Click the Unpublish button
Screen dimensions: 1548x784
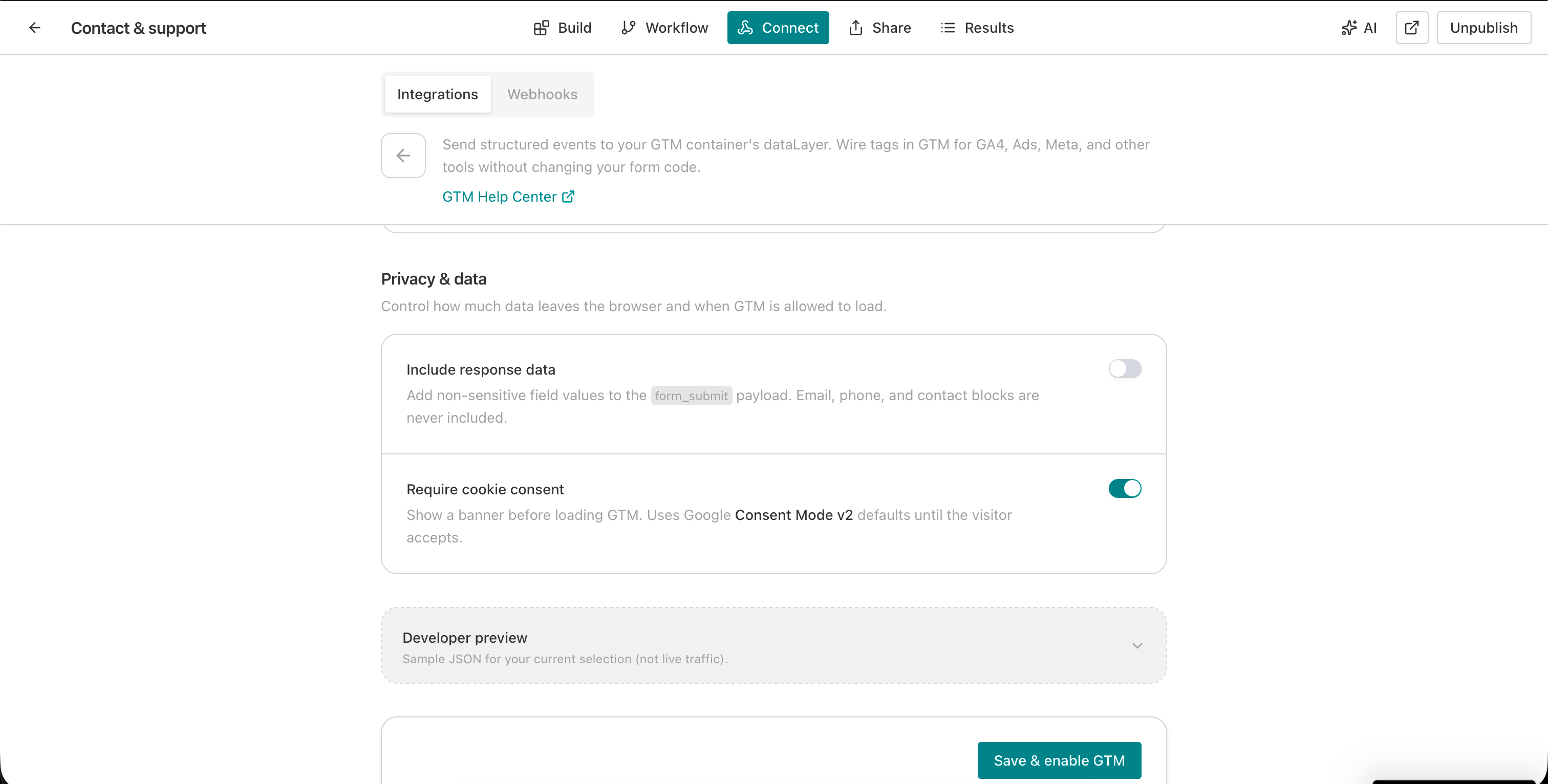1483,28
